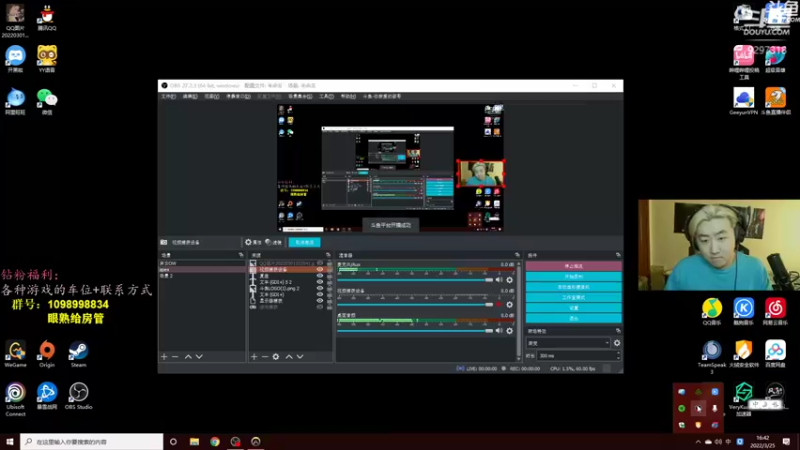This screenshot has height=450, width=800.
Task: Open source Properties gear in OBS toolbar
Action: click(x=253, y=242)
